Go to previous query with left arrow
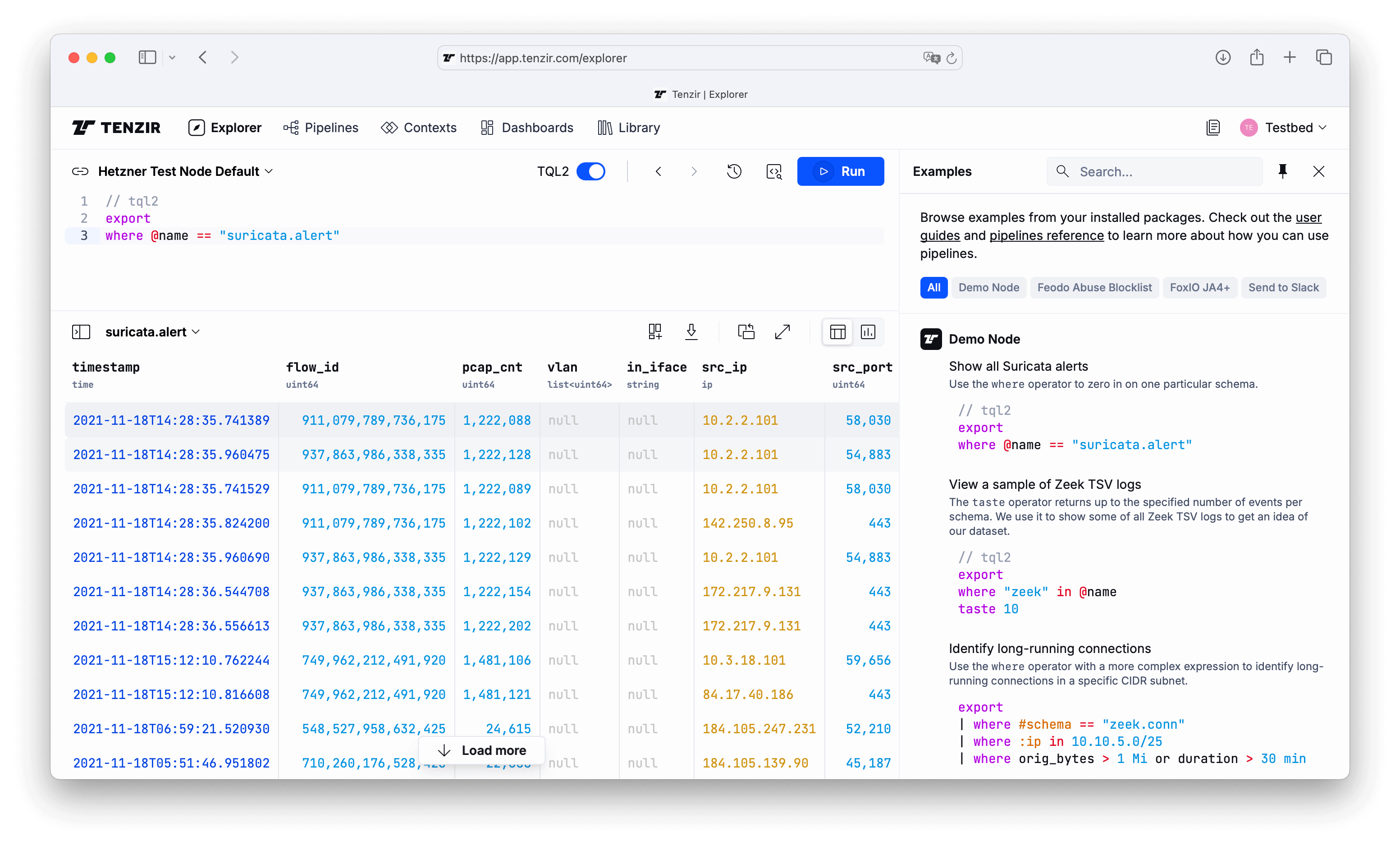The width and height of the screenshot is (1400, 846). click(659, 171)
